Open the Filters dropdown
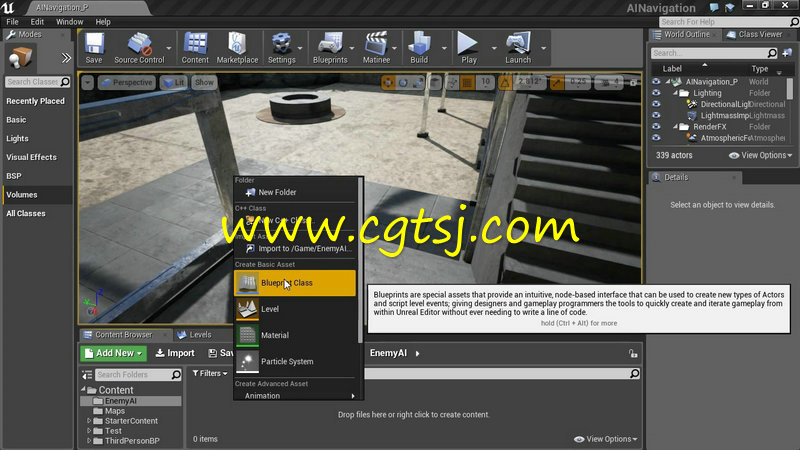800x450 pixels. [210, 373]
